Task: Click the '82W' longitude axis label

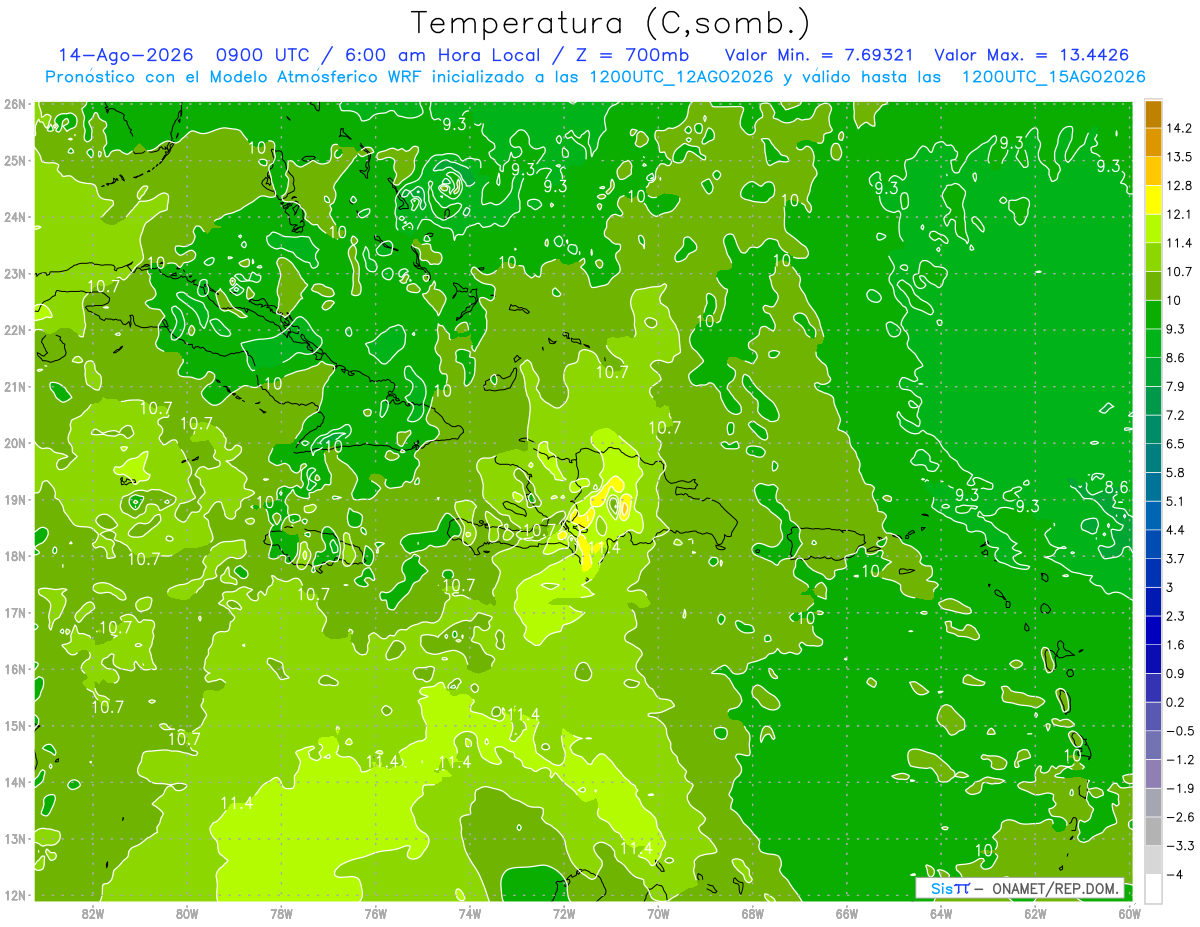Action: coord(92,913)
